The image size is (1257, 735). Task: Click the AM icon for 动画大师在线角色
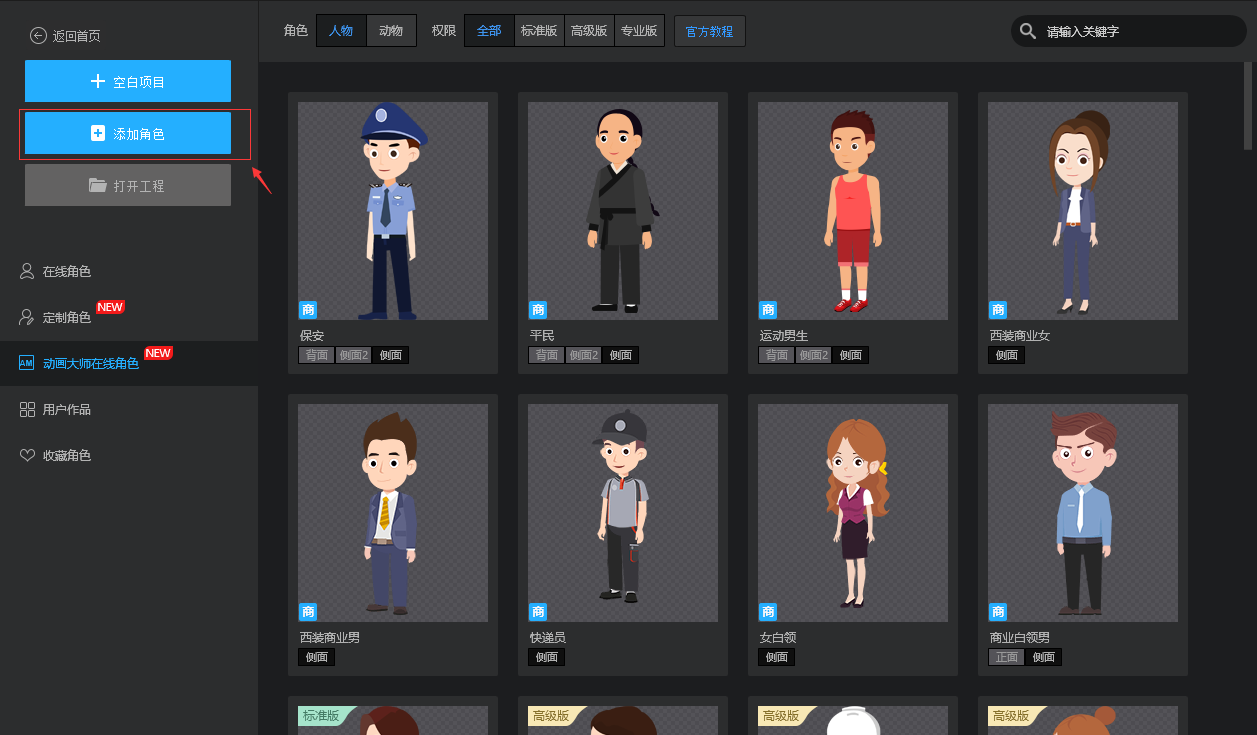[27, 363]
